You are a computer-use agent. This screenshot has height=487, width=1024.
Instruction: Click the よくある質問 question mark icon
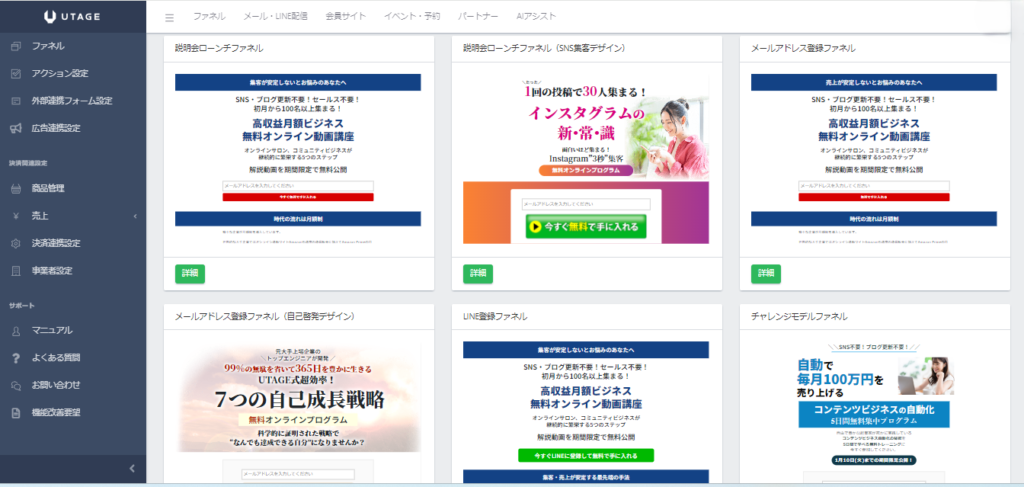15,357
